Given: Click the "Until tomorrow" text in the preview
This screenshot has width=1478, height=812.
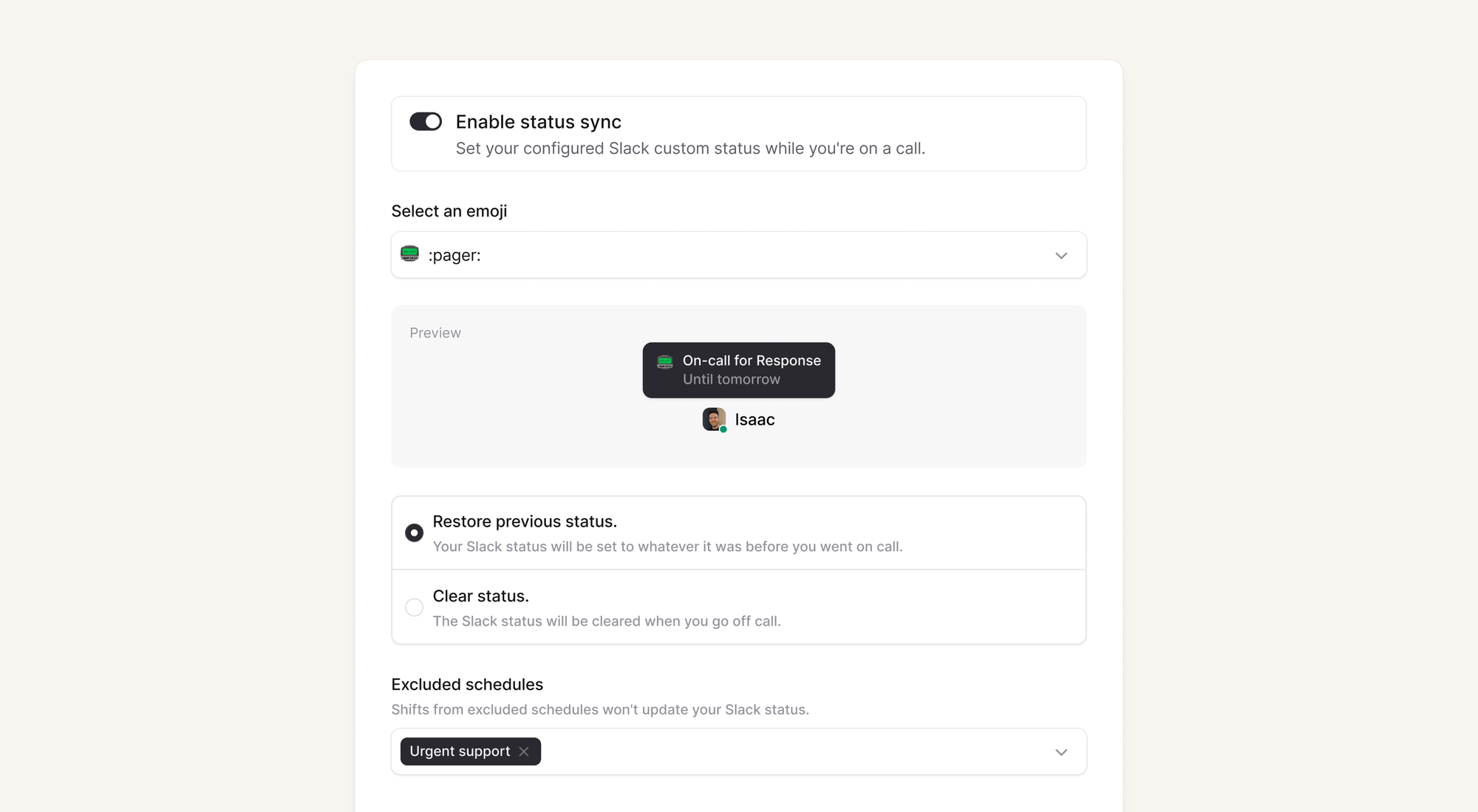Looking at the screenshot, I should pyautogui.click(x=731, y=379).
